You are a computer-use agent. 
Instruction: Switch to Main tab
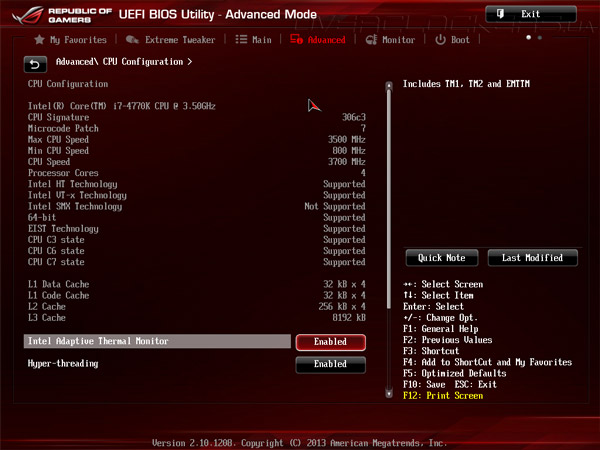pos(253,40)
